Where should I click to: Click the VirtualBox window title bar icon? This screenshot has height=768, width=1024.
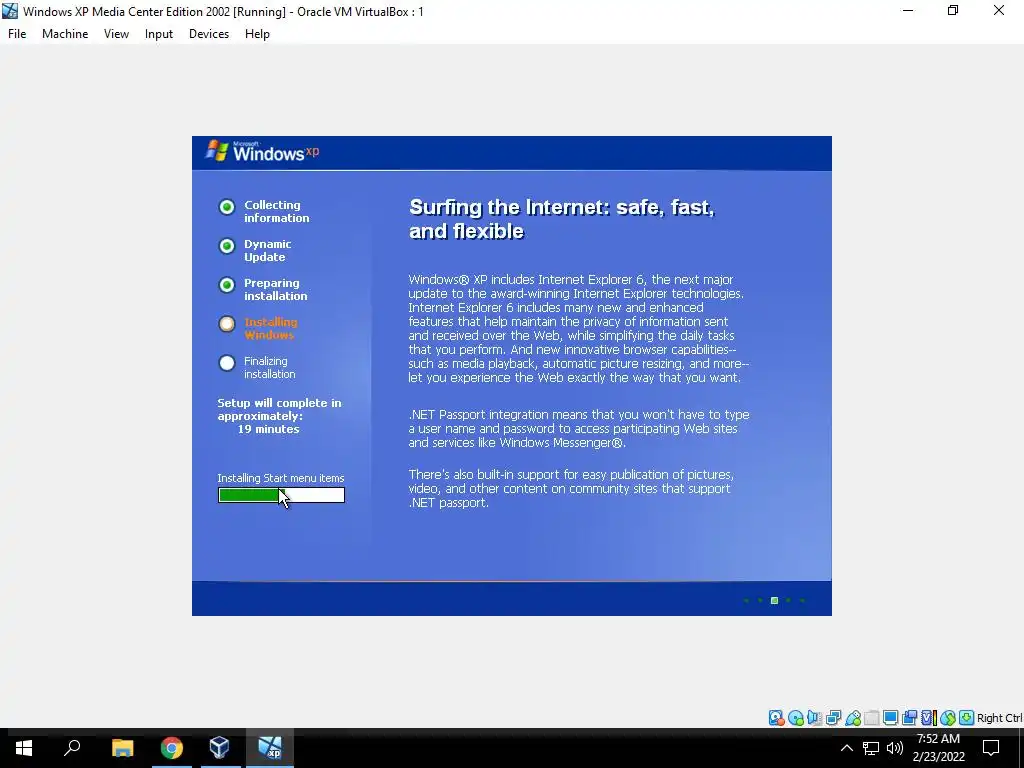pos(10,11)
